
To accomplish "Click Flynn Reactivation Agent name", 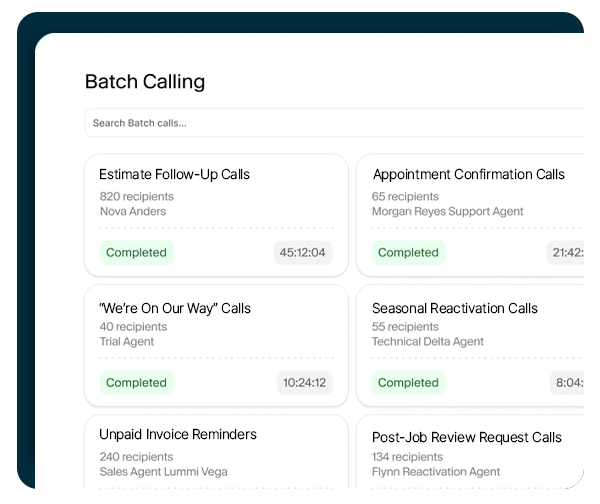I will tap(436, 471).
